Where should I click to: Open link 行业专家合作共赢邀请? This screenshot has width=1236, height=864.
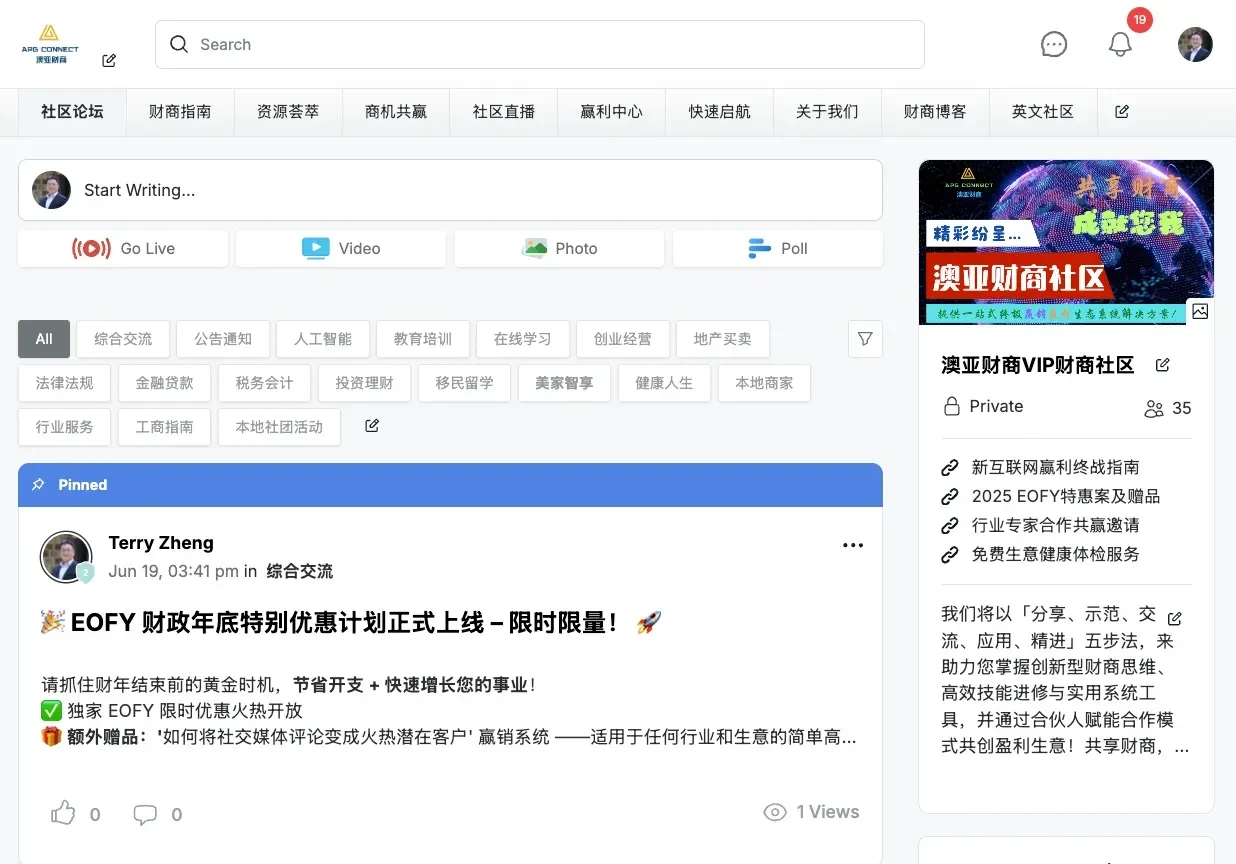[1055, 525]
